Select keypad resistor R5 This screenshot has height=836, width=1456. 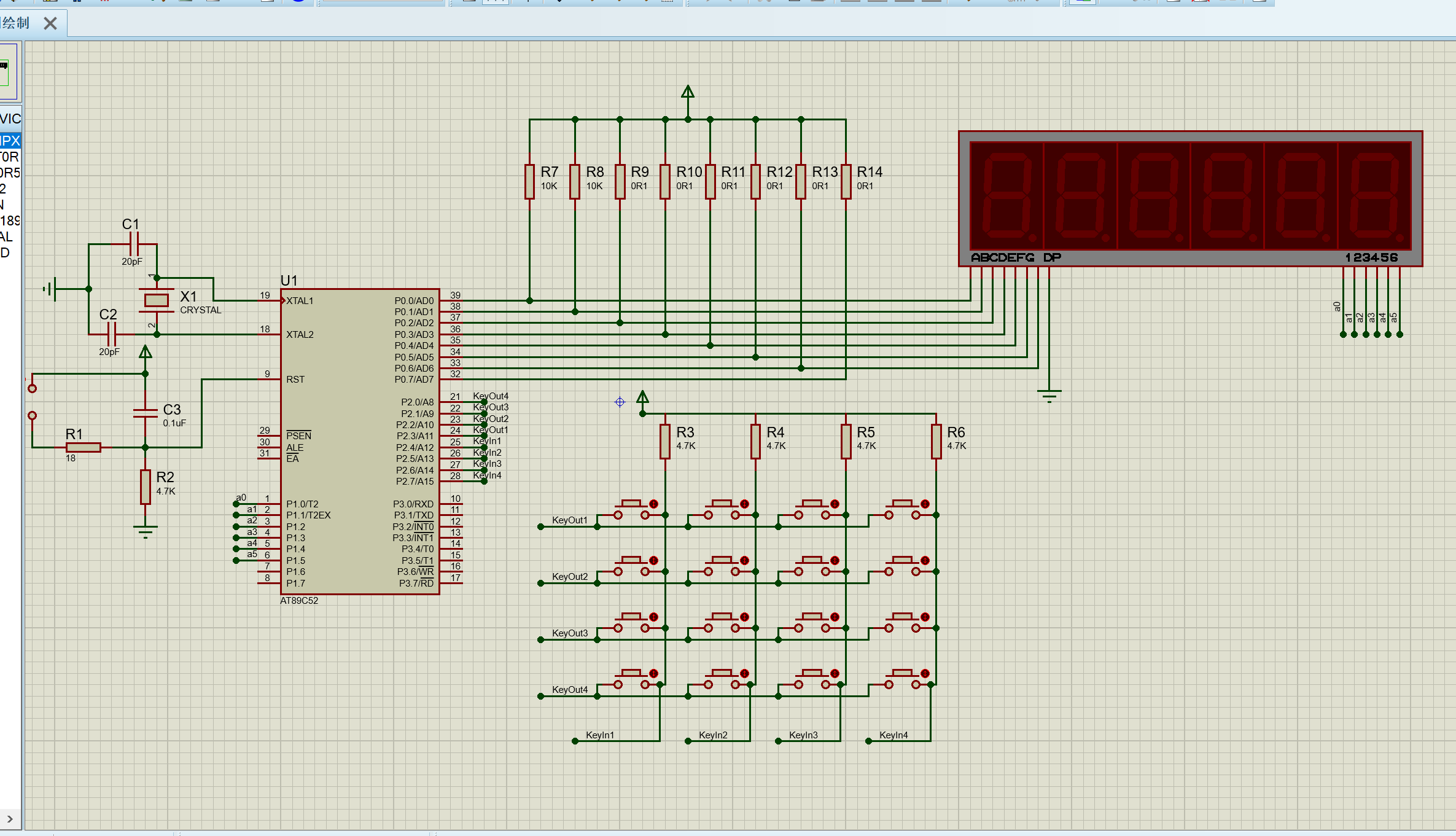(846, 442)
